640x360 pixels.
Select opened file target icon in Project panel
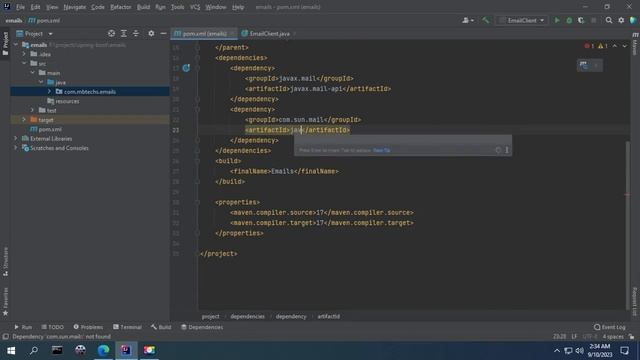[111, 33]
